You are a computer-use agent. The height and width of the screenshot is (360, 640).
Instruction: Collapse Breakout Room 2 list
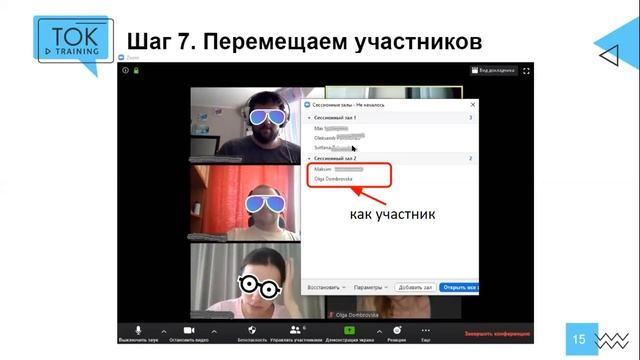pos(309,158)
